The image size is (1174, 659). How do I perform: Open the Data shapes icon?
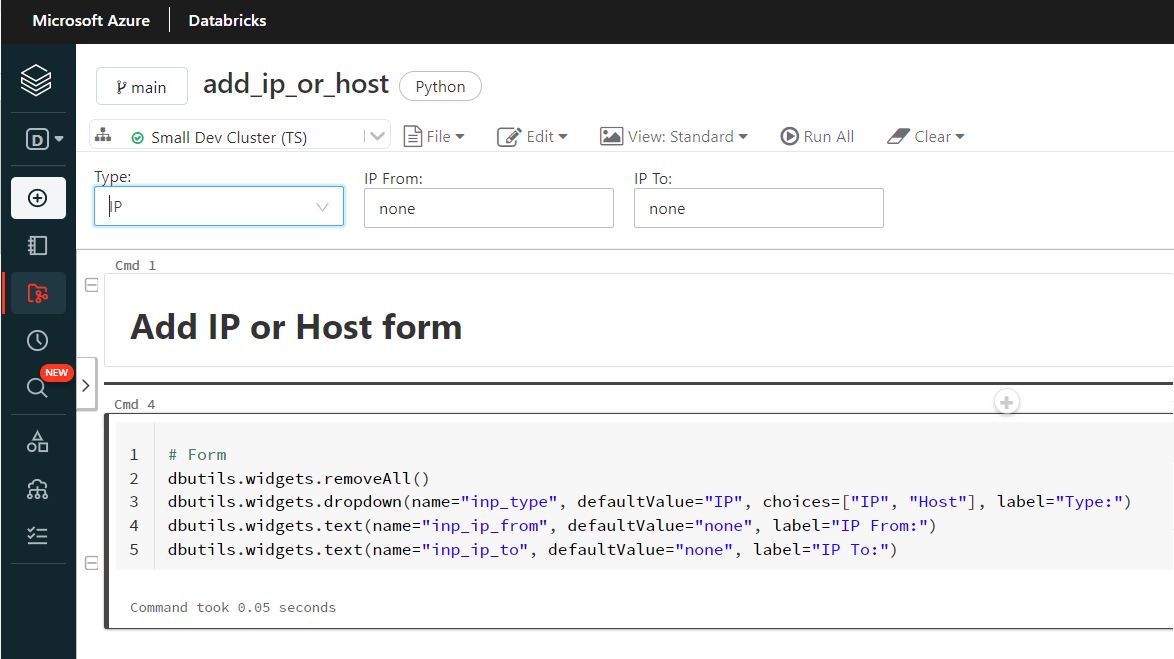tap(37, 442)
